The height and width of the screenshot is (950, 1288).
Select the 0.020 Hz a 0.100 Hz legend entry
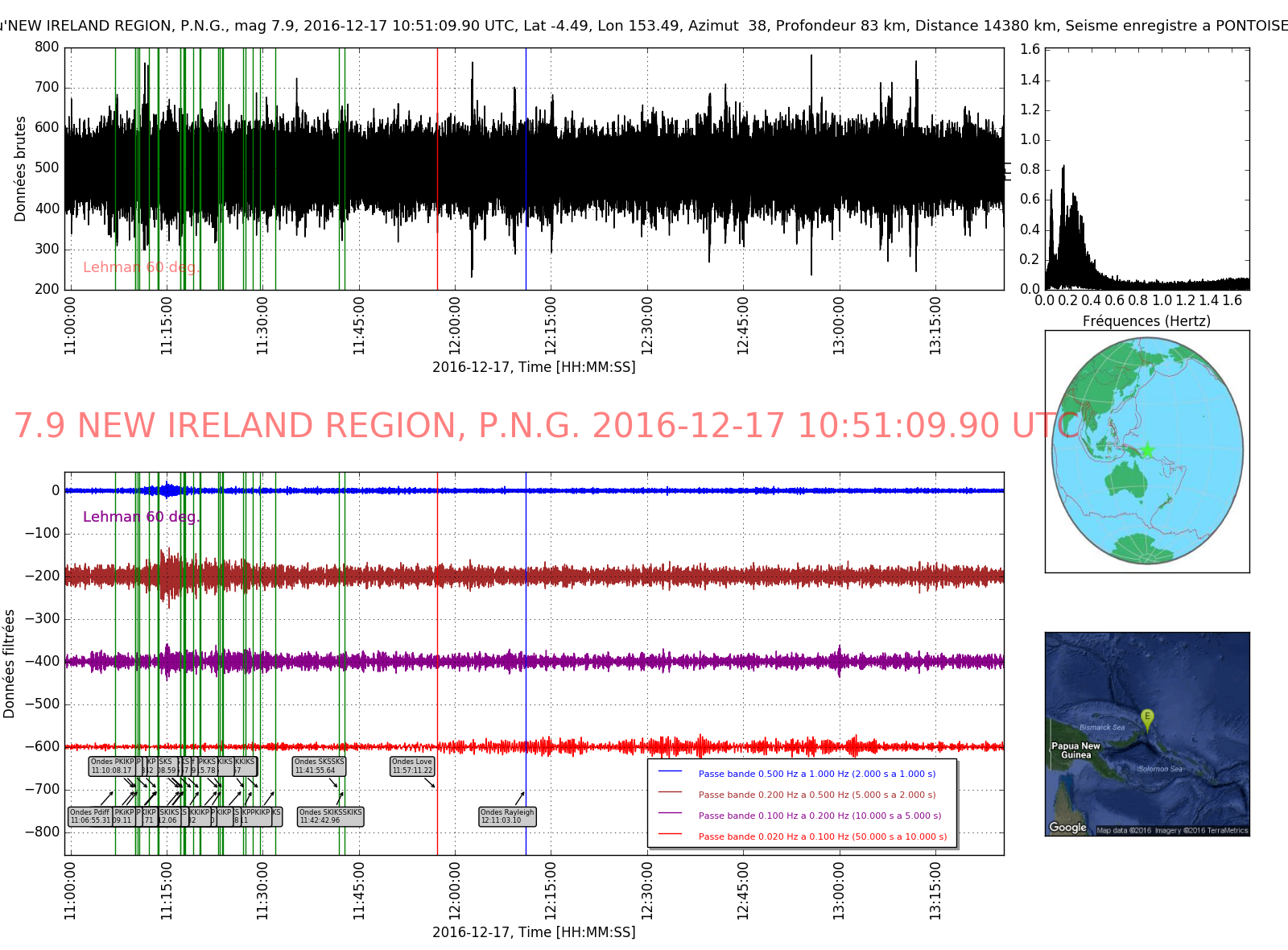[x=823, y=836]
